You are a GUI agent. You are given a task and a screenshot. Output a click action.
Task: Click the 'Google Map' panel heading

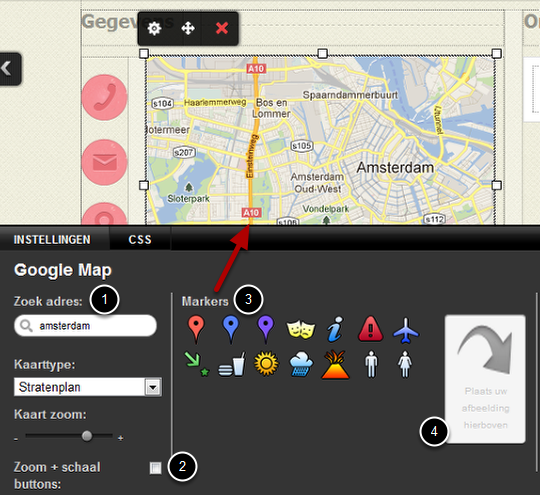point(63,270)
